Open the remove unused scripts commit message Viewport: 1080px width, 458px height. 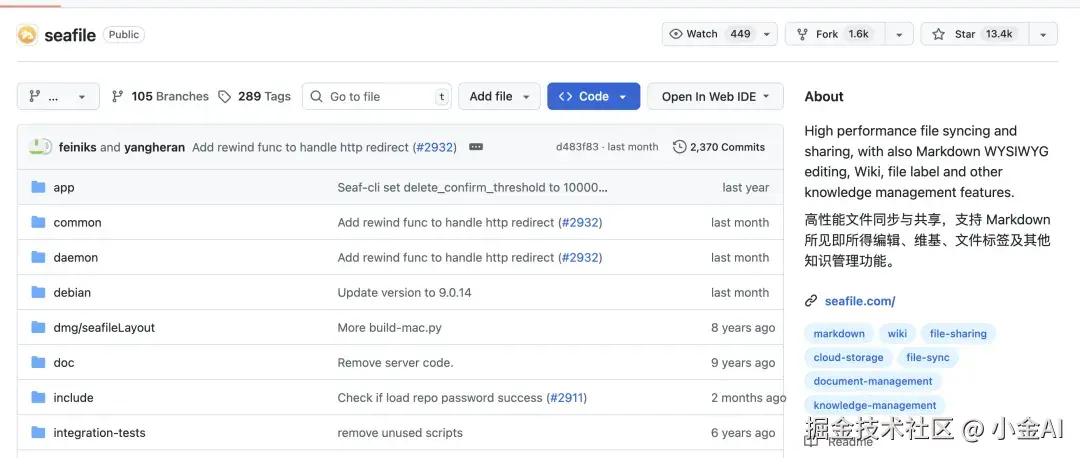400,433
